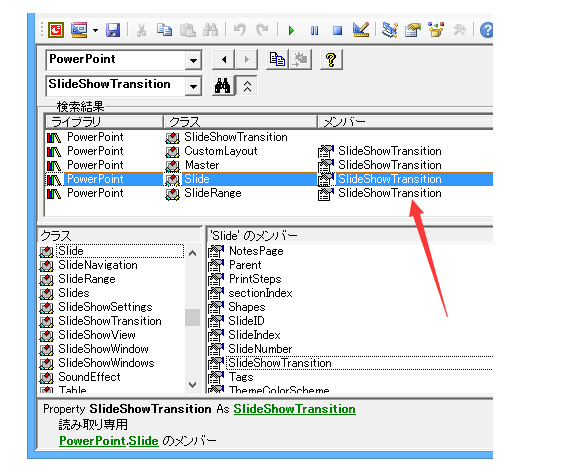
Task: Run macro with the green play icon
Action: pos(291,30)
